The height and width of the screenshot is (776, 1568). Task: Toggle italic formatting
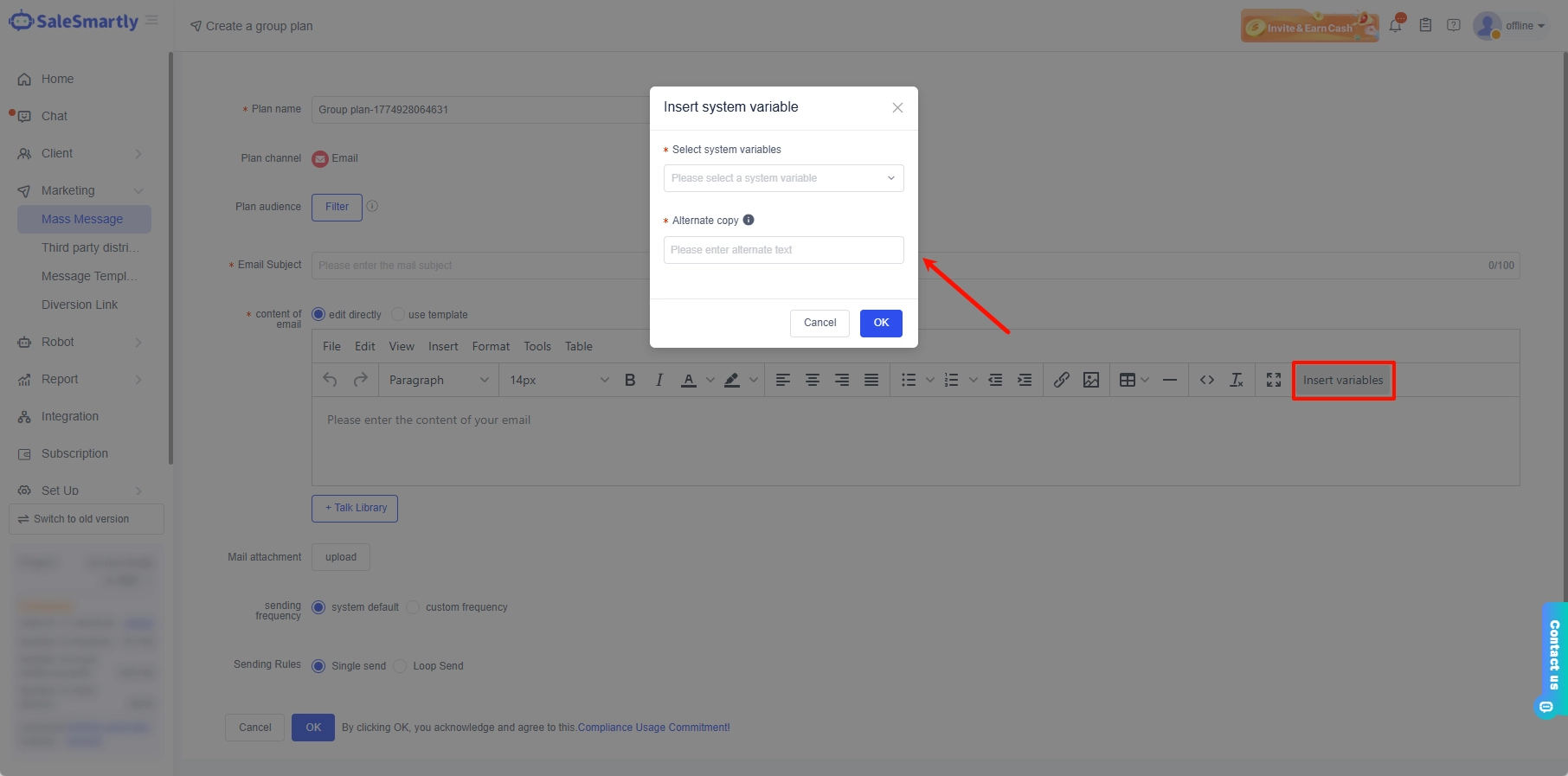[659, 380]
